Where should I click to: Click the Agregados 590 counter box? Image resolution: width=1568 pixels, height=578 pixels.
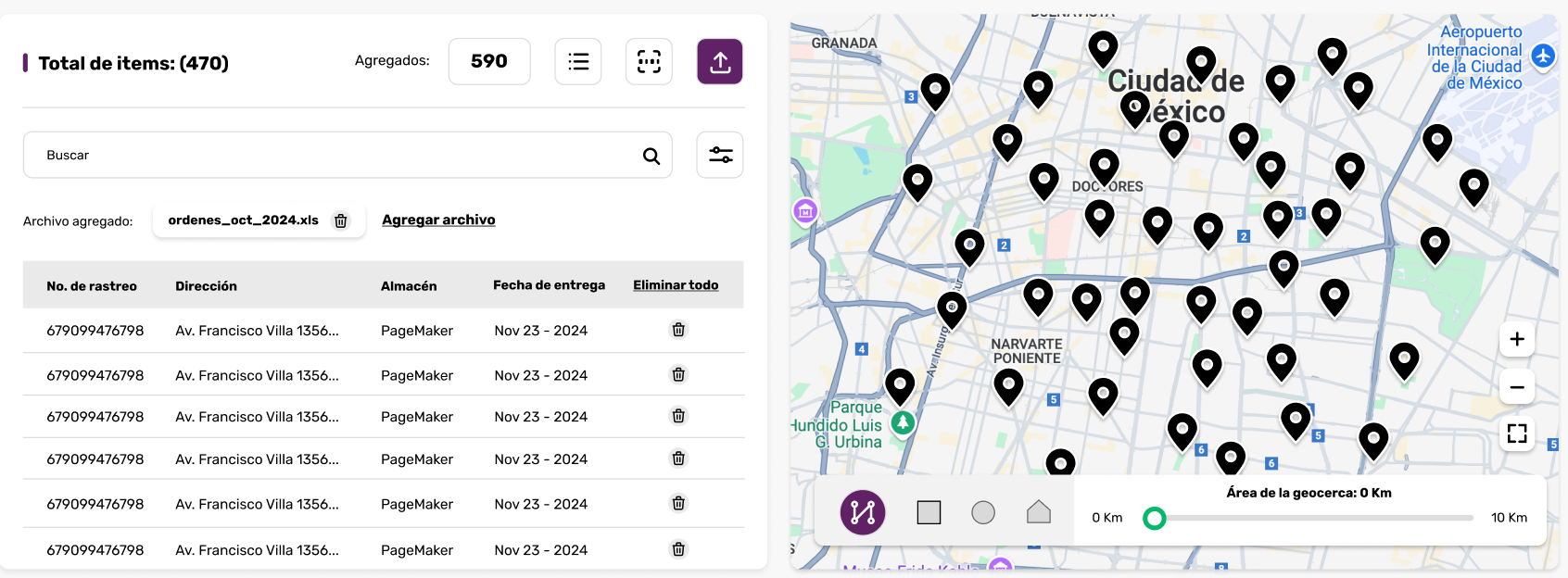[489, 61]
